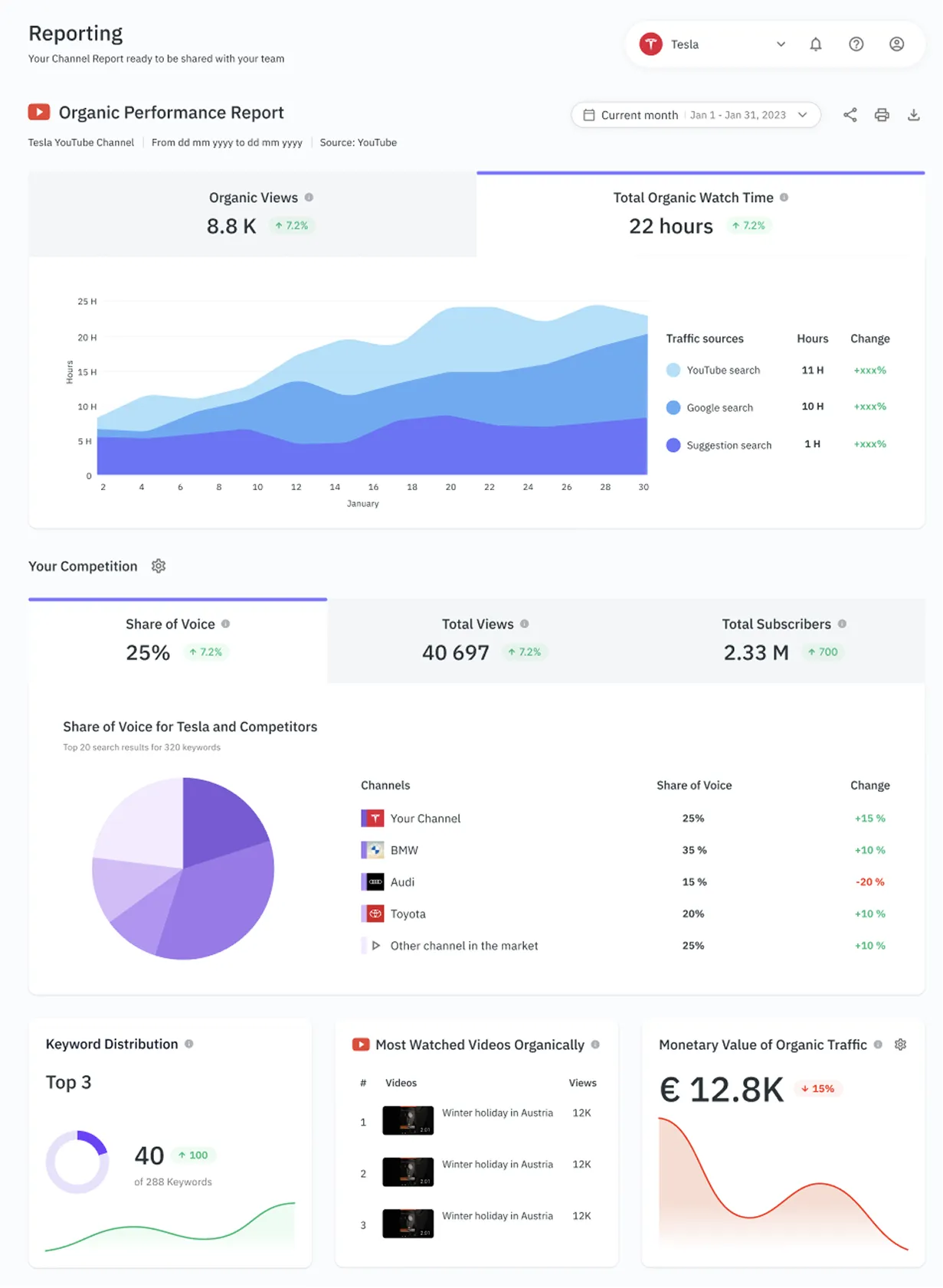Viewport: 943px width, 1288px height.
Task: Show info for Keyword Distribution
Action: tap(189, 1044)
